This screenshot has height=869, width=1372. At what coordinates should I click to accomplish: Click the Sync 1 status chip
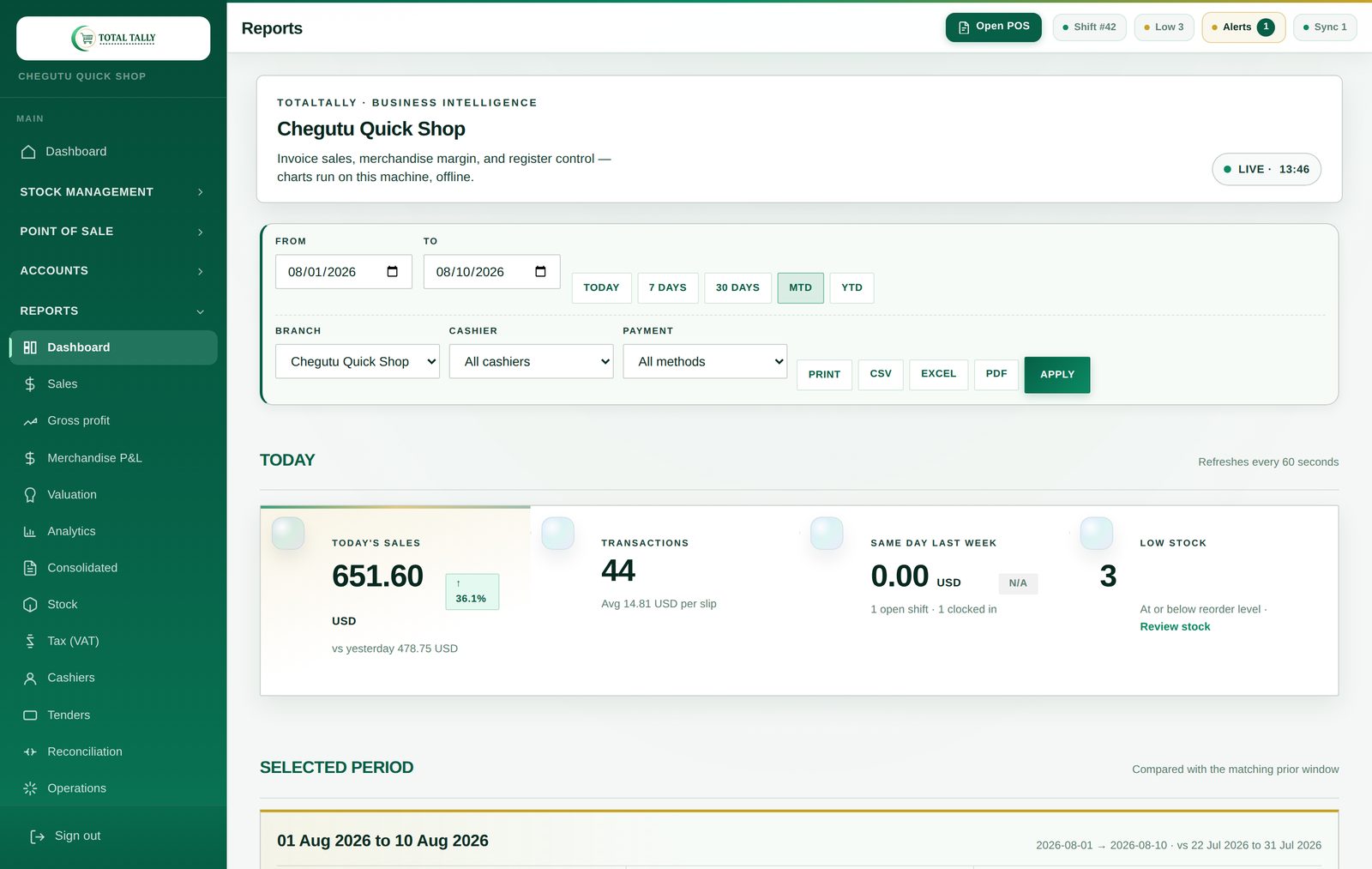[1325, 27]
